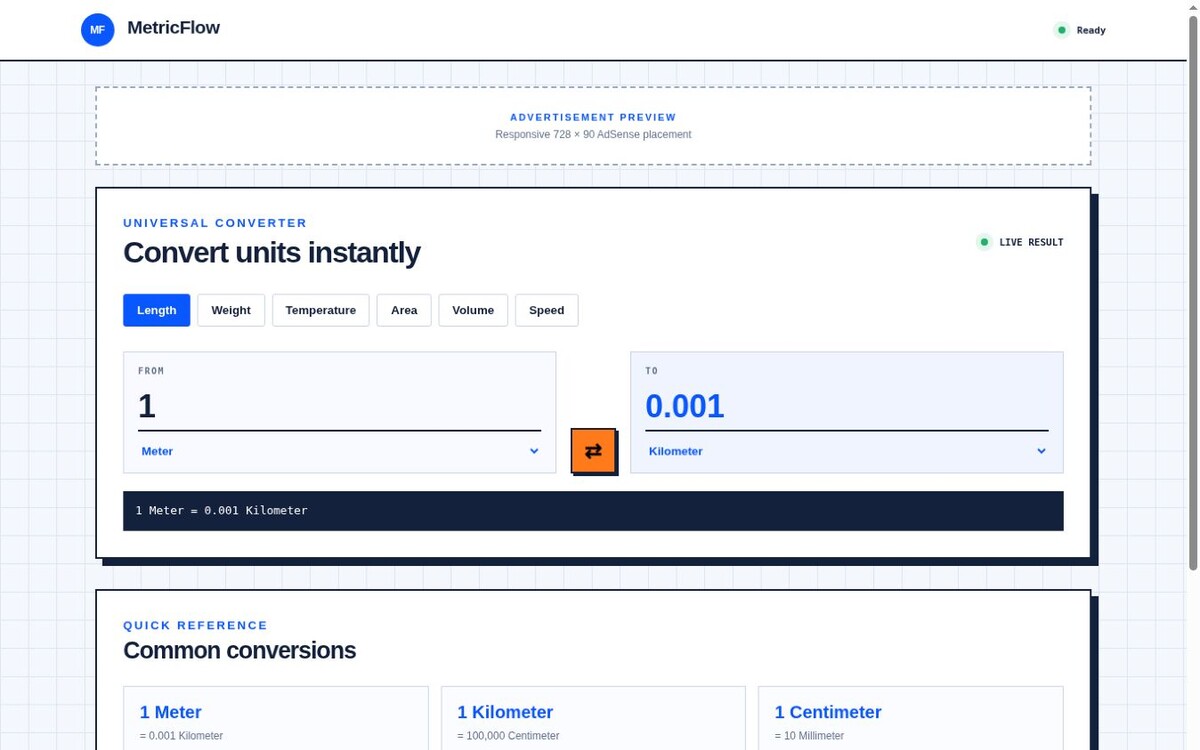Click the orange swap units button
This screenshot has width=1200, height=750.
[593, 450]
